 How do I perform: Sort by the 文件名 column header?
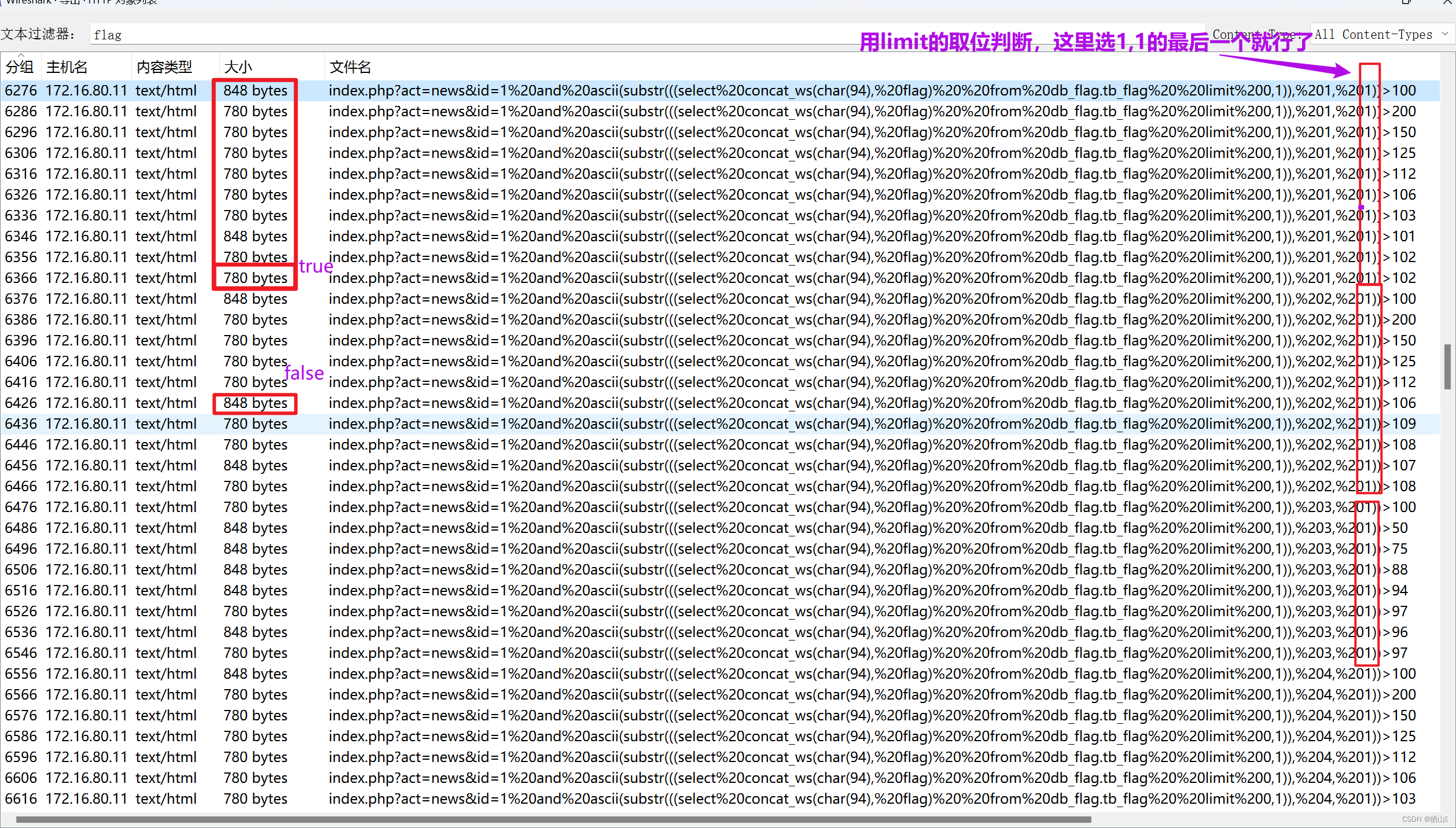(x=882, y=67)
